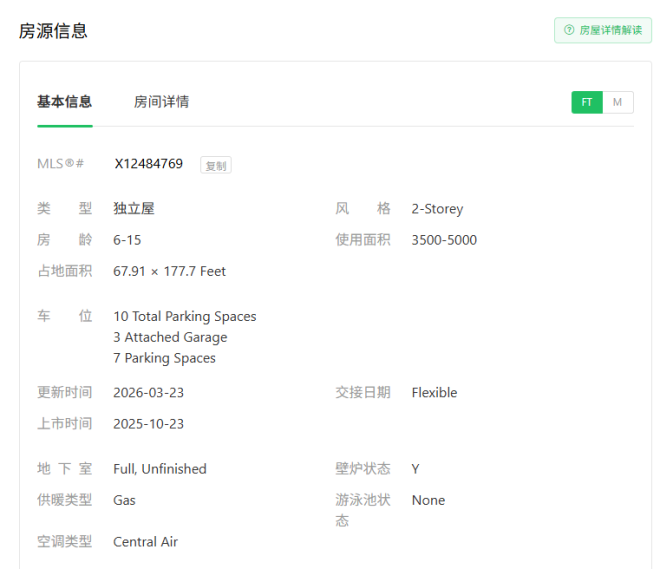Image resolution: width=660 pixels, height=569 pixels.
Task: Click the 3 Attached Garage line
Action: (170, 337)
